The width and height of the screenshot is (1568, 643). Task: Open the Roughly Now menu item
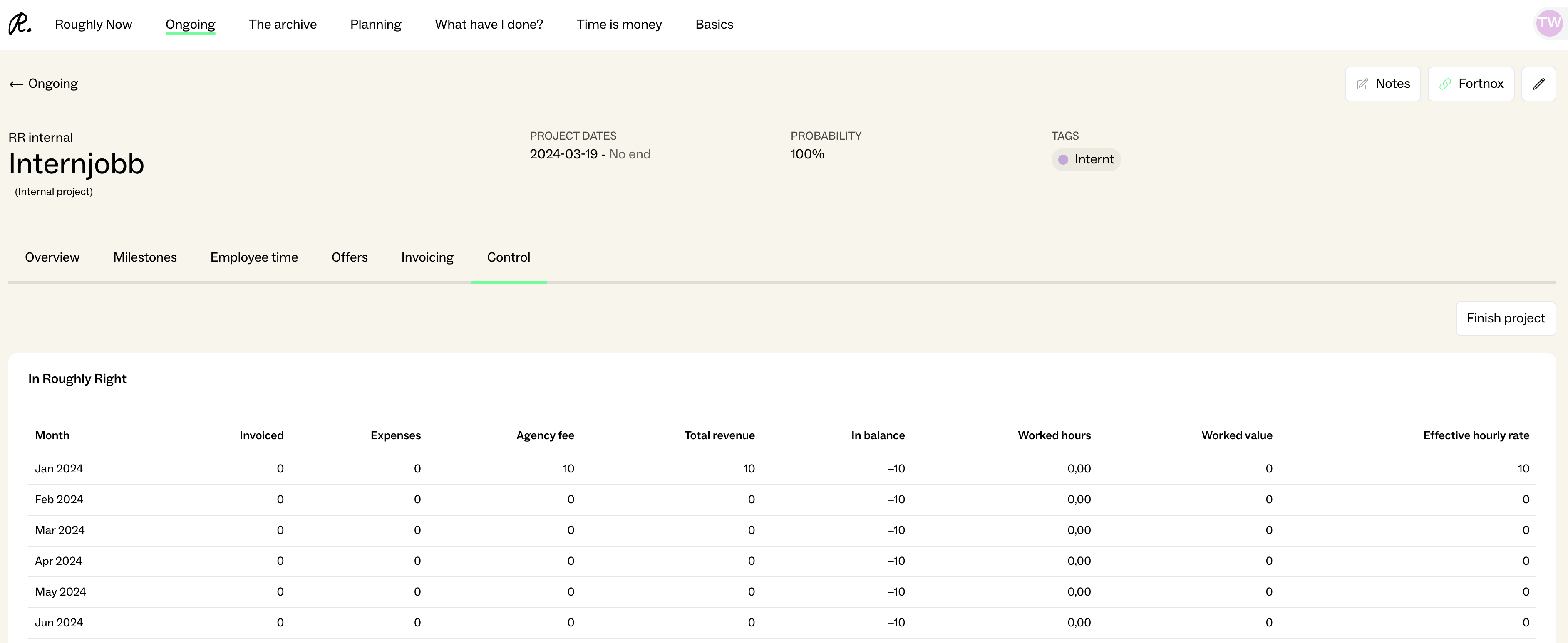click(93, 25)
